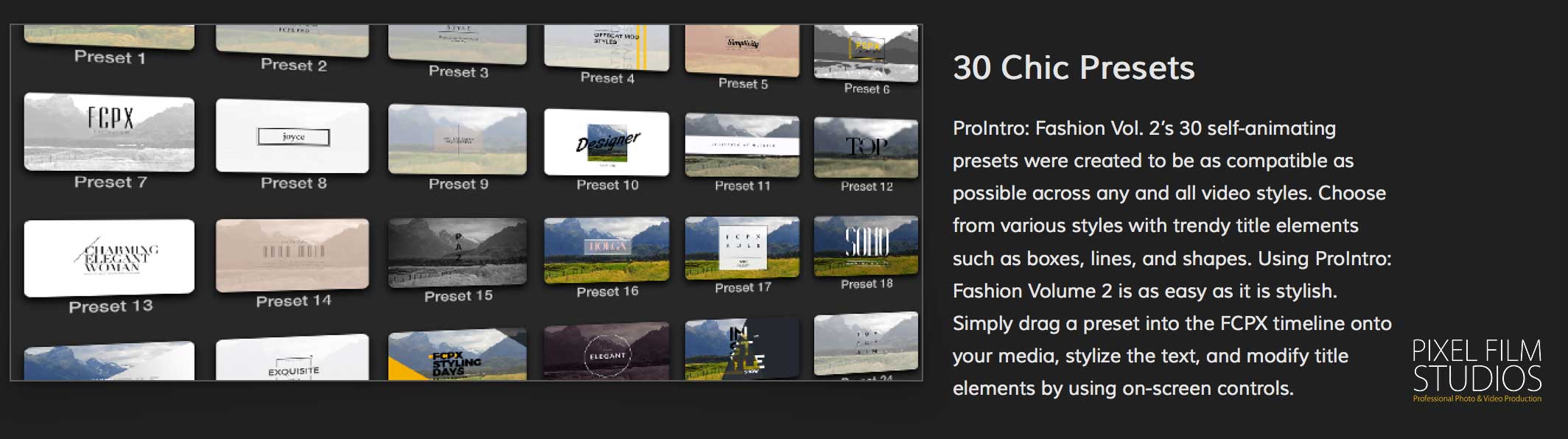
Task: Select the Preset 15 black-and-white thumbnail
Action: [x=458, y=252]
